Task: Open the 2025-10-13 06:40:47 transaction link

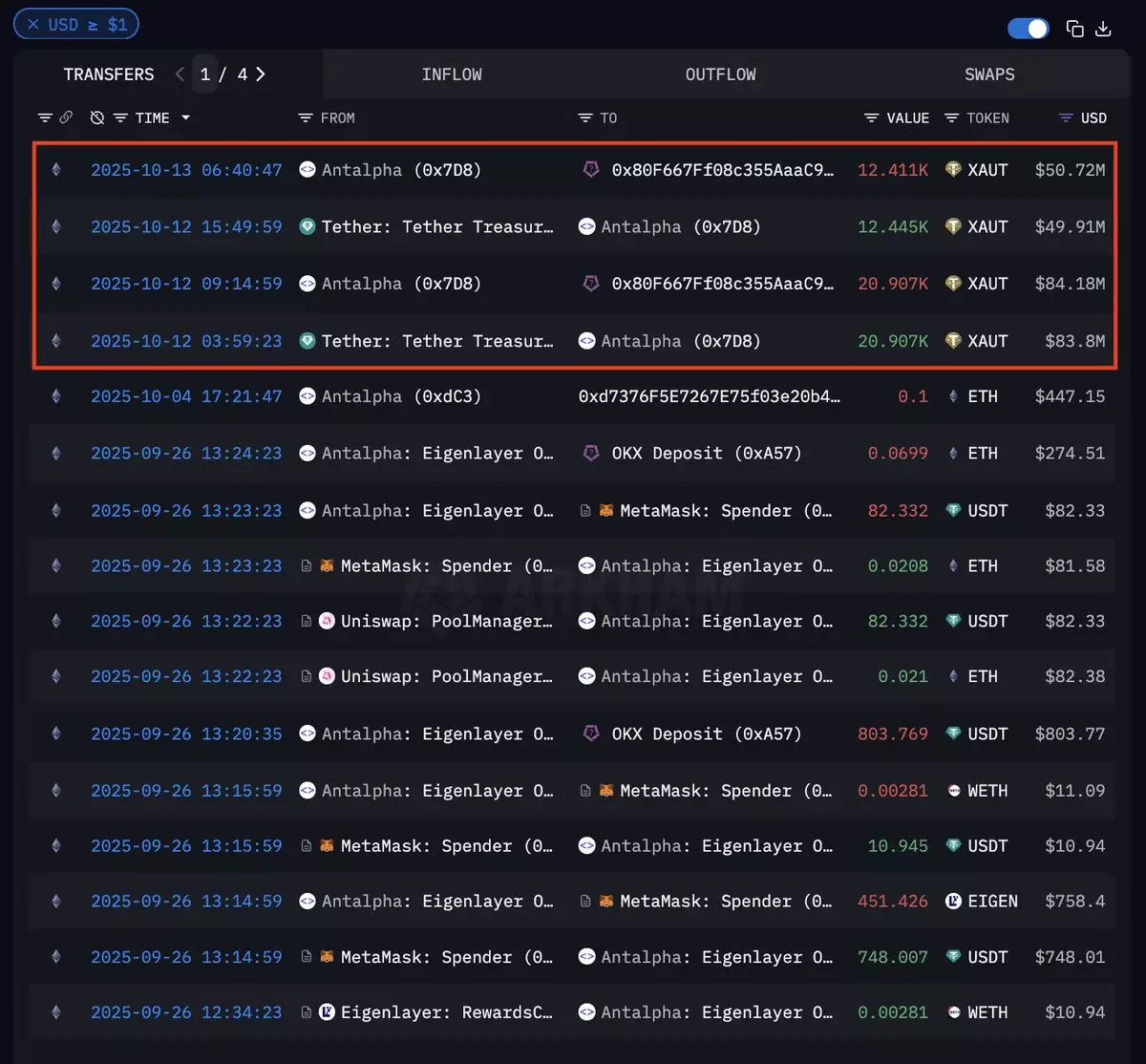Action: pos(186,170)
